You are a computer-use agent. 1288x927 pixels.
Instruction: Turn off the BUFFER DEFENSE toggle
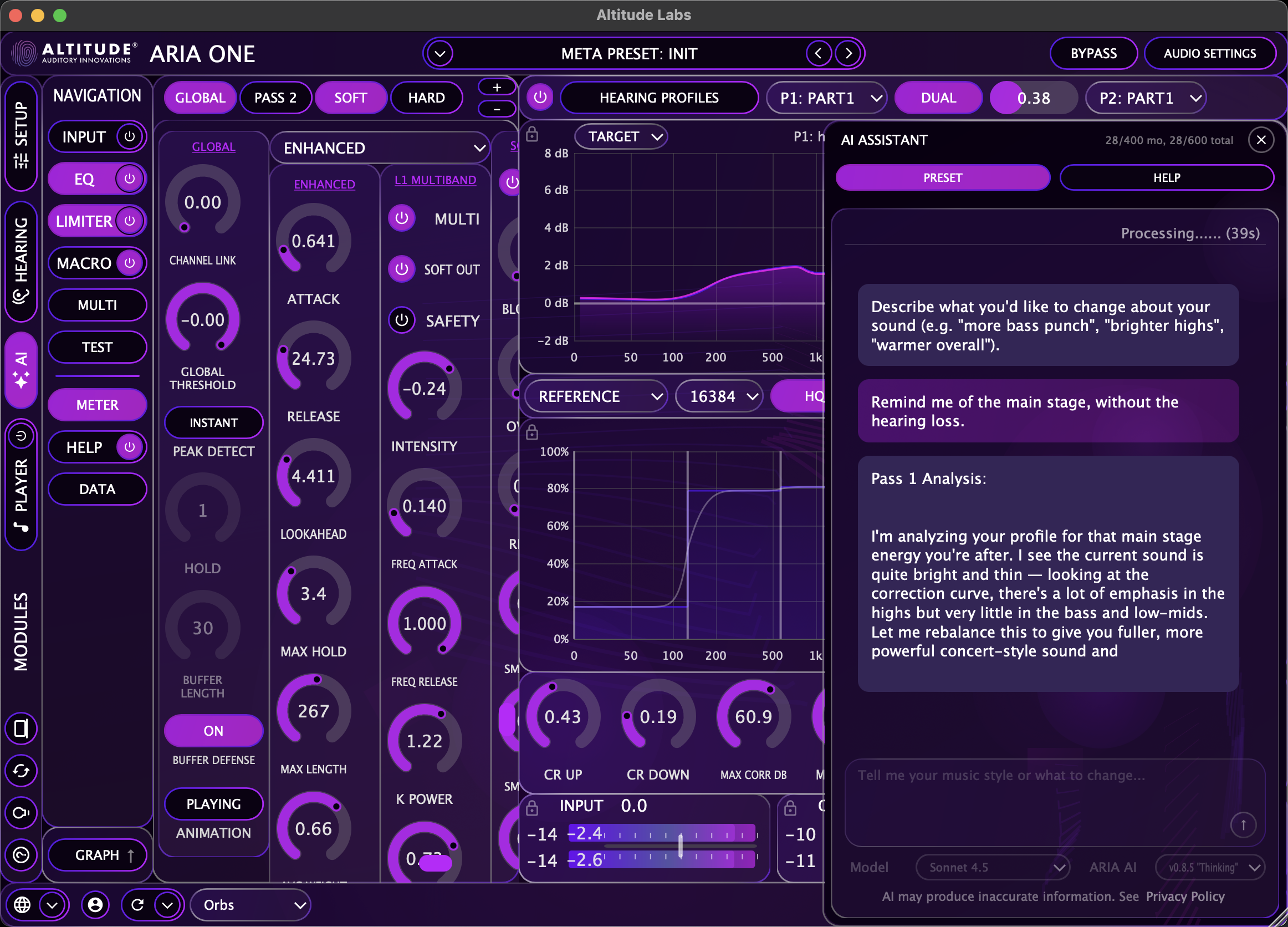click(x=213, y=731)
